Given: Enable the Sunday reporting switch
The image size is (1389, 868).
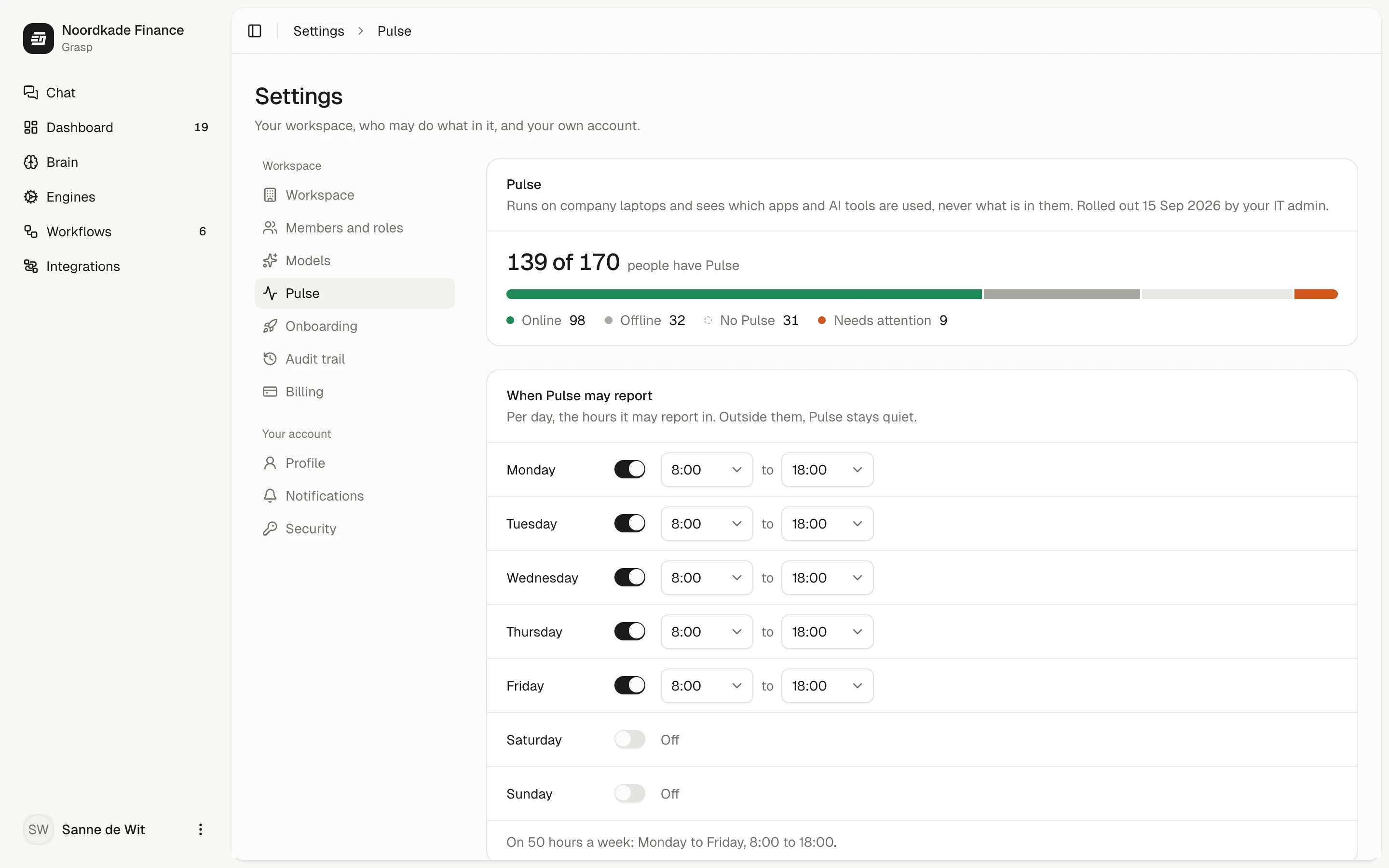Looking at the screenshot, I should point(630,793).
